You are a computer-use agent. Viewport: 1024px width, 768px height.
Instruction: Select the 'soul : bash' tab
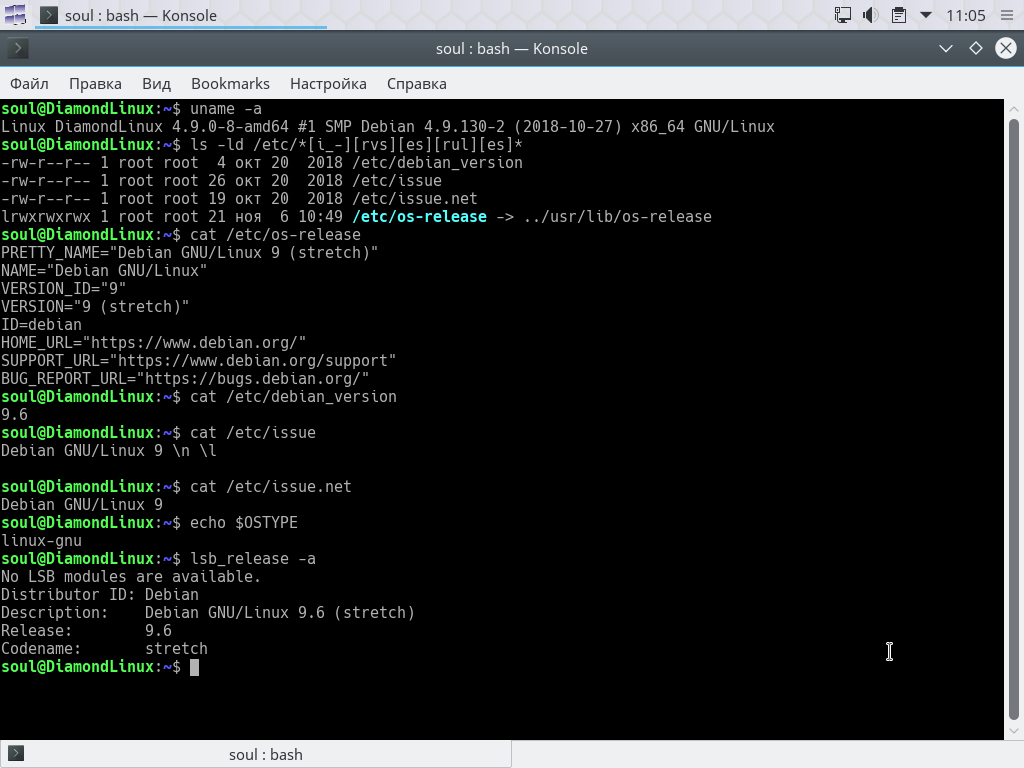(255, 754)
